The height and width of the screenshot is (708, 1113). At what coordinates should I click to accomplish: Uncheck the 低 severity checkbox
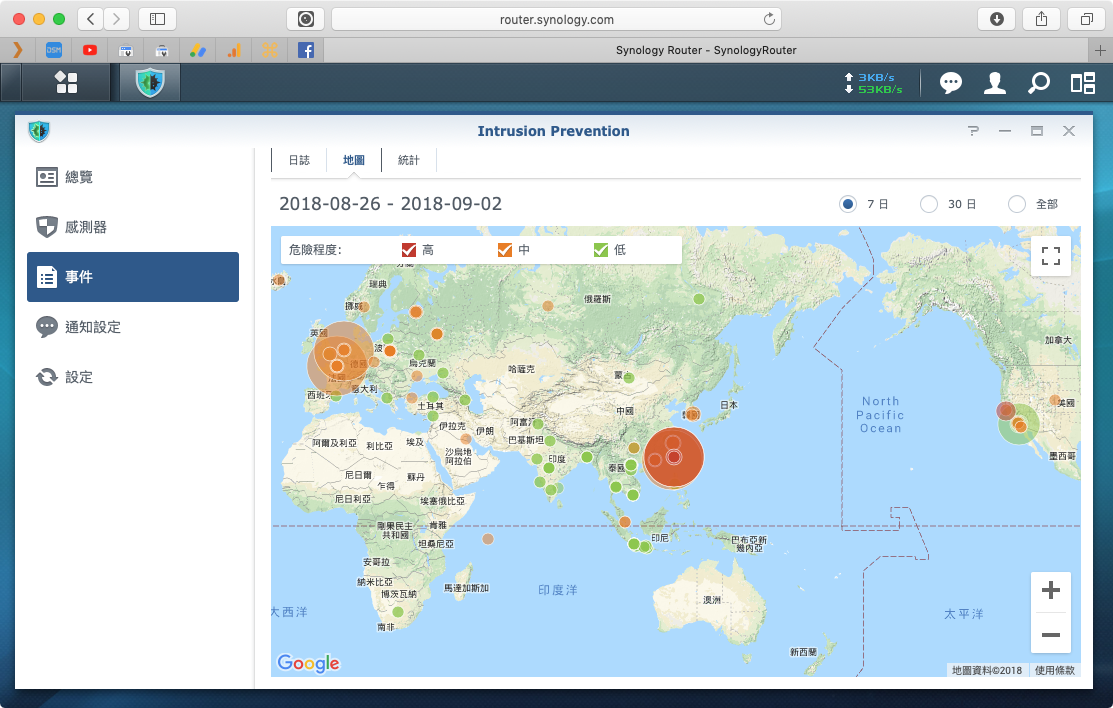tap(601, 250)
